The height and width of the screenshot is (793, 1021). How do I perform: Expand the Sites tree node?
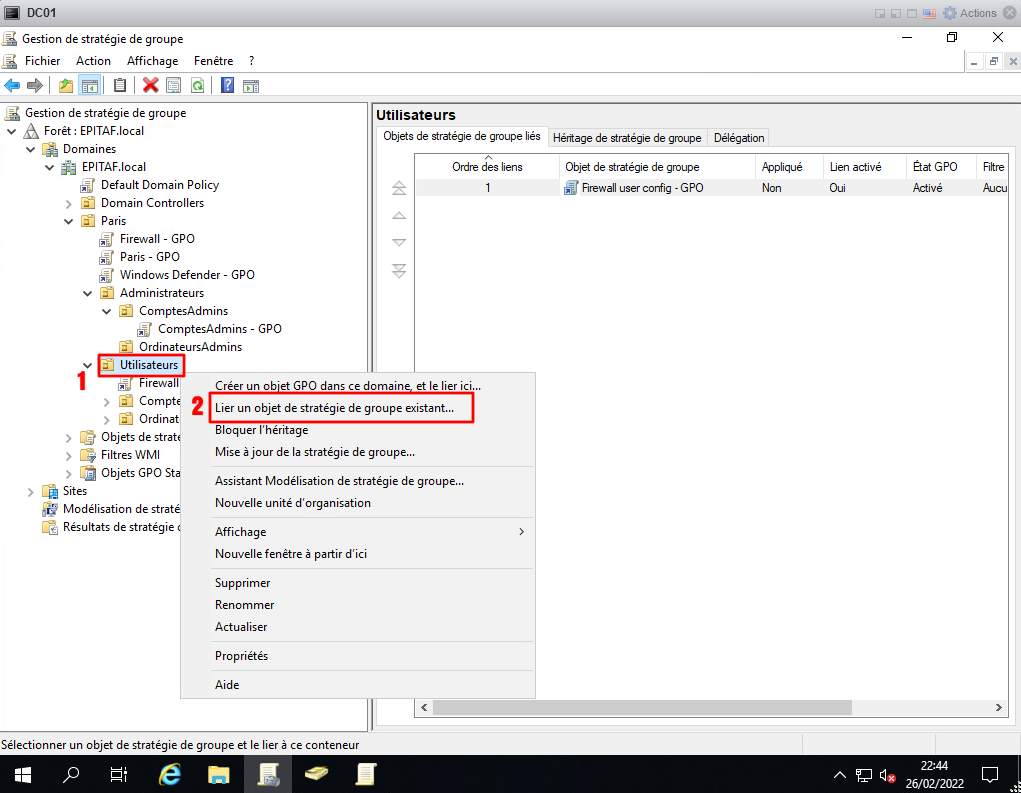[31, 491]
